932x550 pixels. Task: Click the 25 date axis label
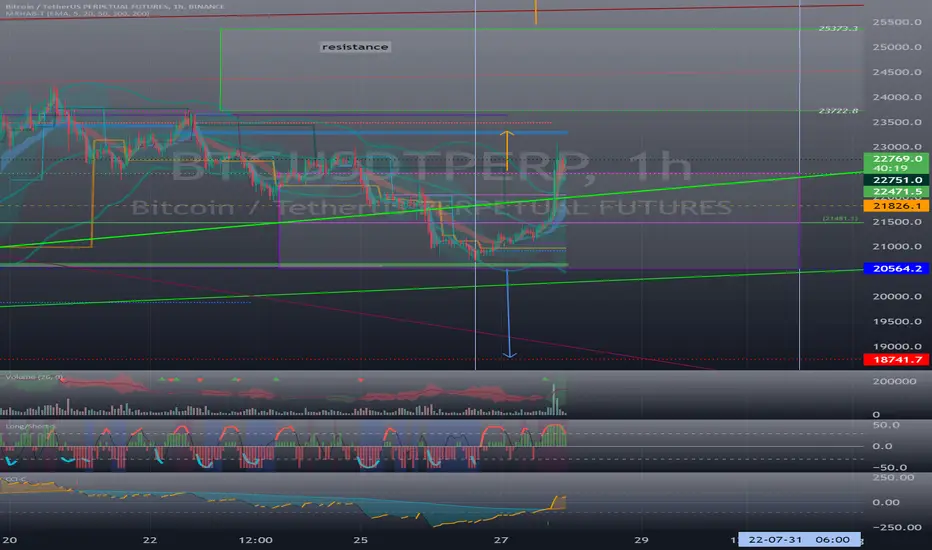click(x=361, y=540)
